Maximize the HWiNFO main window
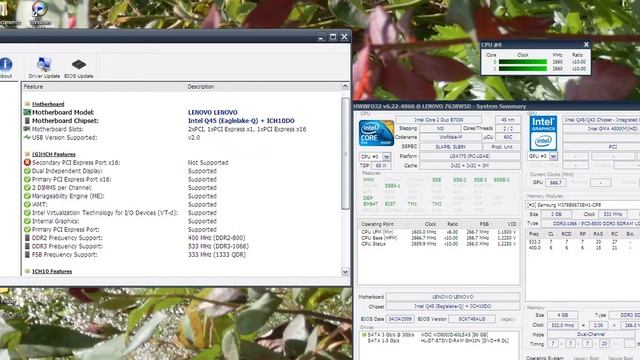Viewport: 640px width, 360px height. click(x=333, y=37)
